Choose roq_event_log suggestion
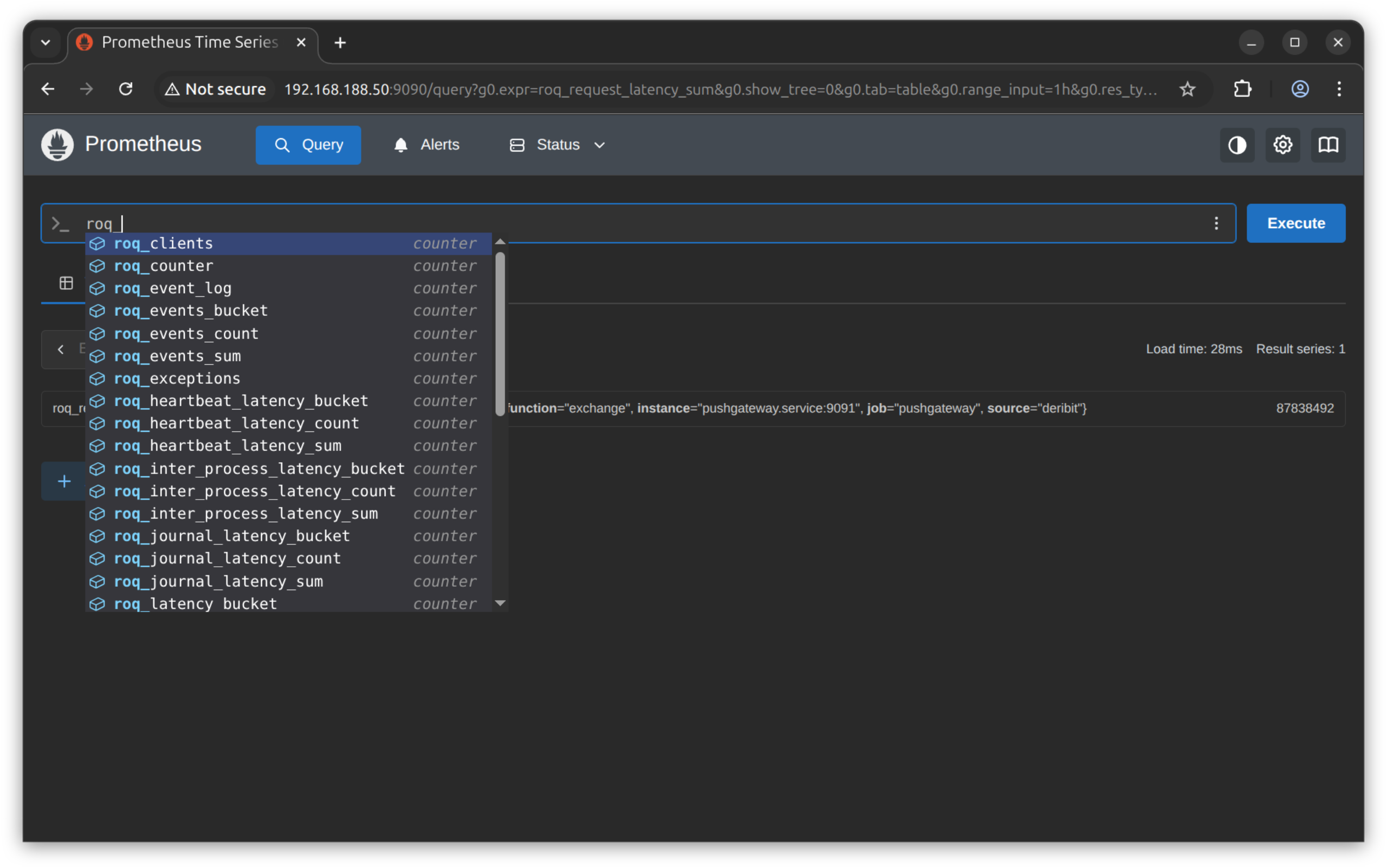The width and height of the screenshot is (1387, 868). click(x=288, y=288)
